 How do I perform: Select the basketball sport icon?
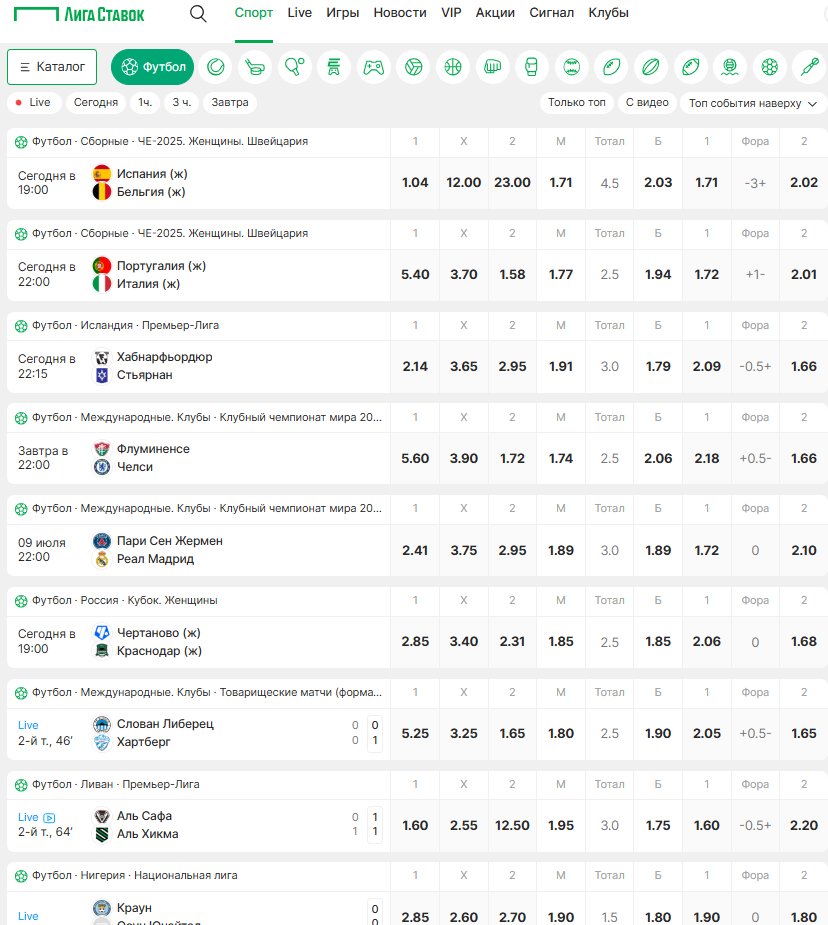[x=453, y=67]
